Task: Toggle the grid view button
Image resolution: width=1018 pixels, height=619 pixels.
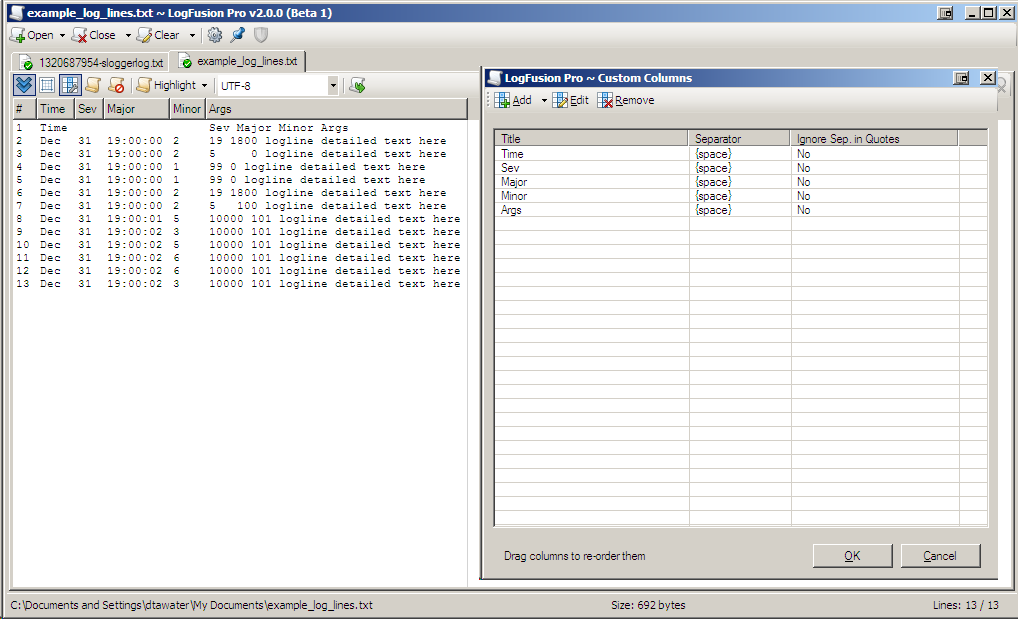Action: [x=47, y=86]
